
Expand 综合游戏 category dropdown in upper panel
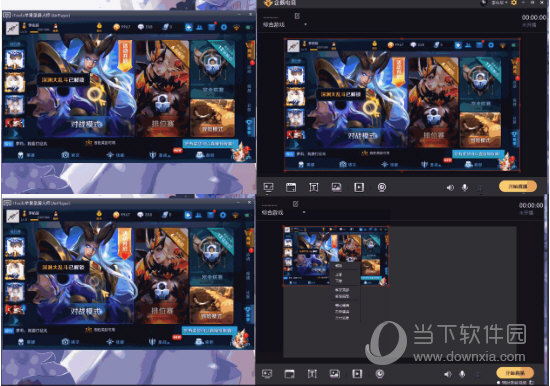(x=306, y=25)
